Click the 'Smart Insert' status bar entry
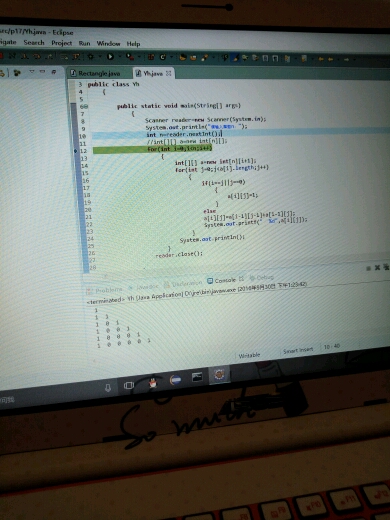This screenshot has height=520, width=390. [298, 350]
